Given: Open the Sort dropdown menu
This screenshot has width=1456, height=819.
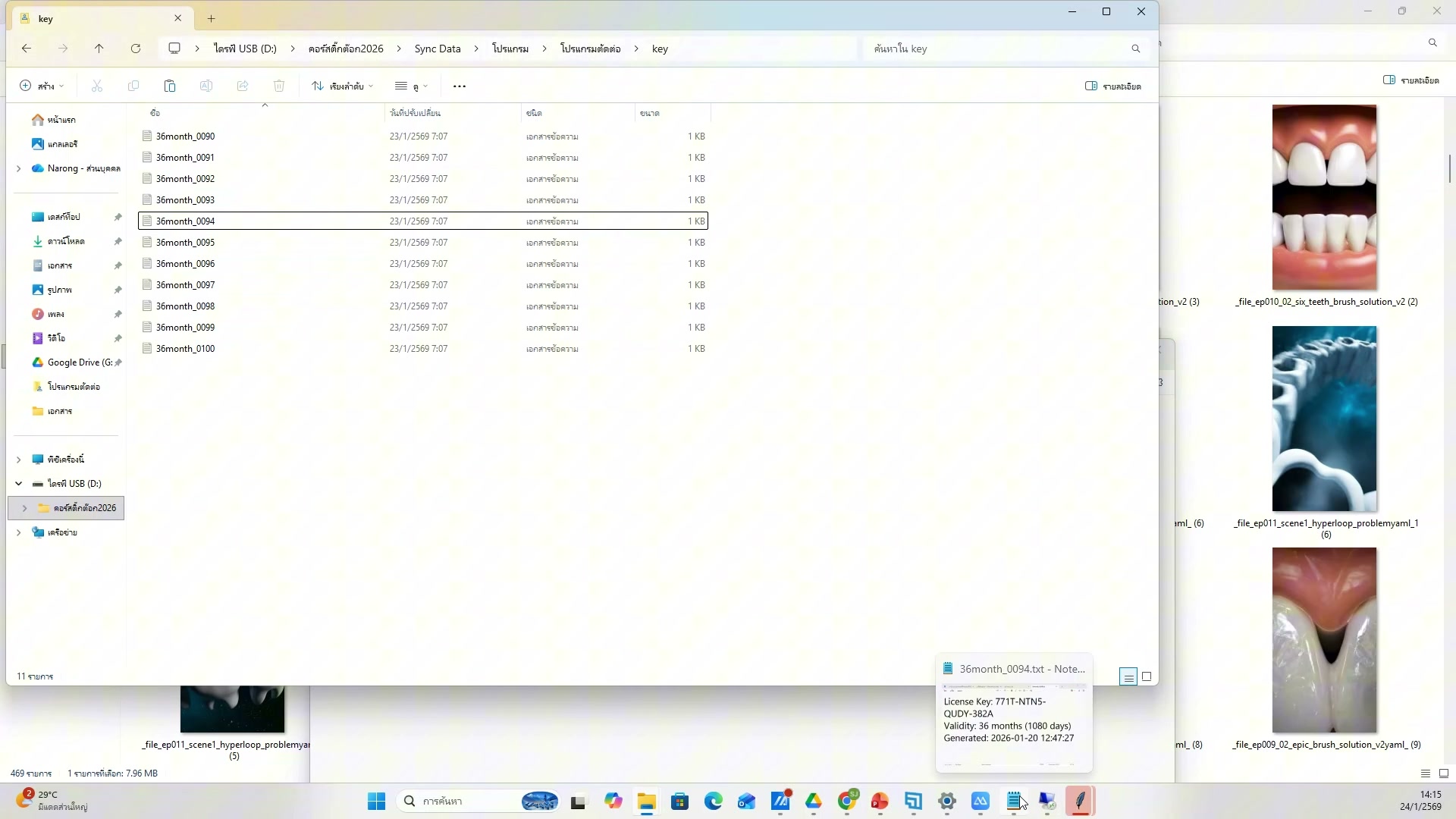Looking at the screenshot, I should pyautogui.click(x=343, y=86).
